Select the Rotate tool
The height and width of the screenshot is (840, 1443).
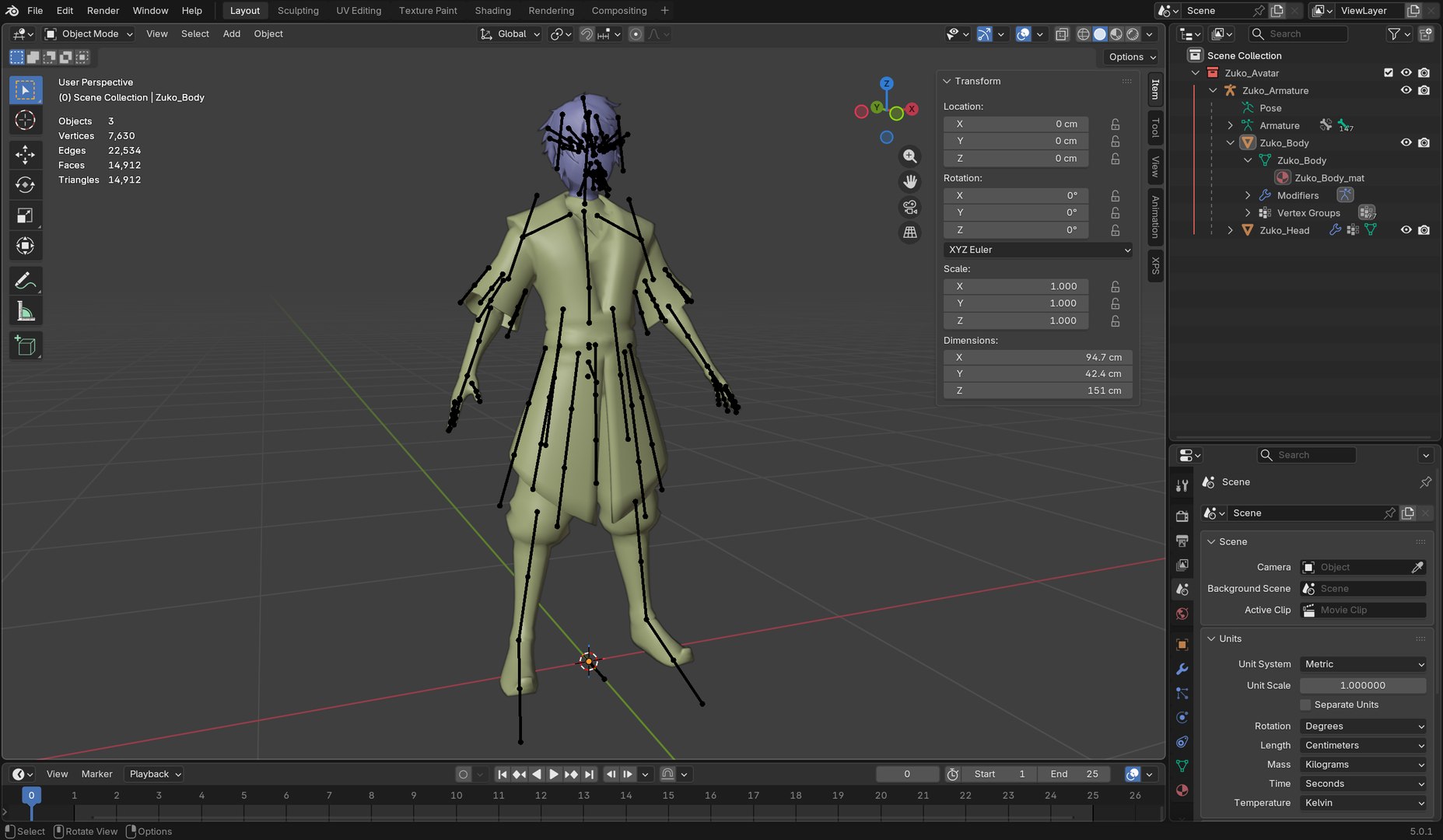pos(25,185)
